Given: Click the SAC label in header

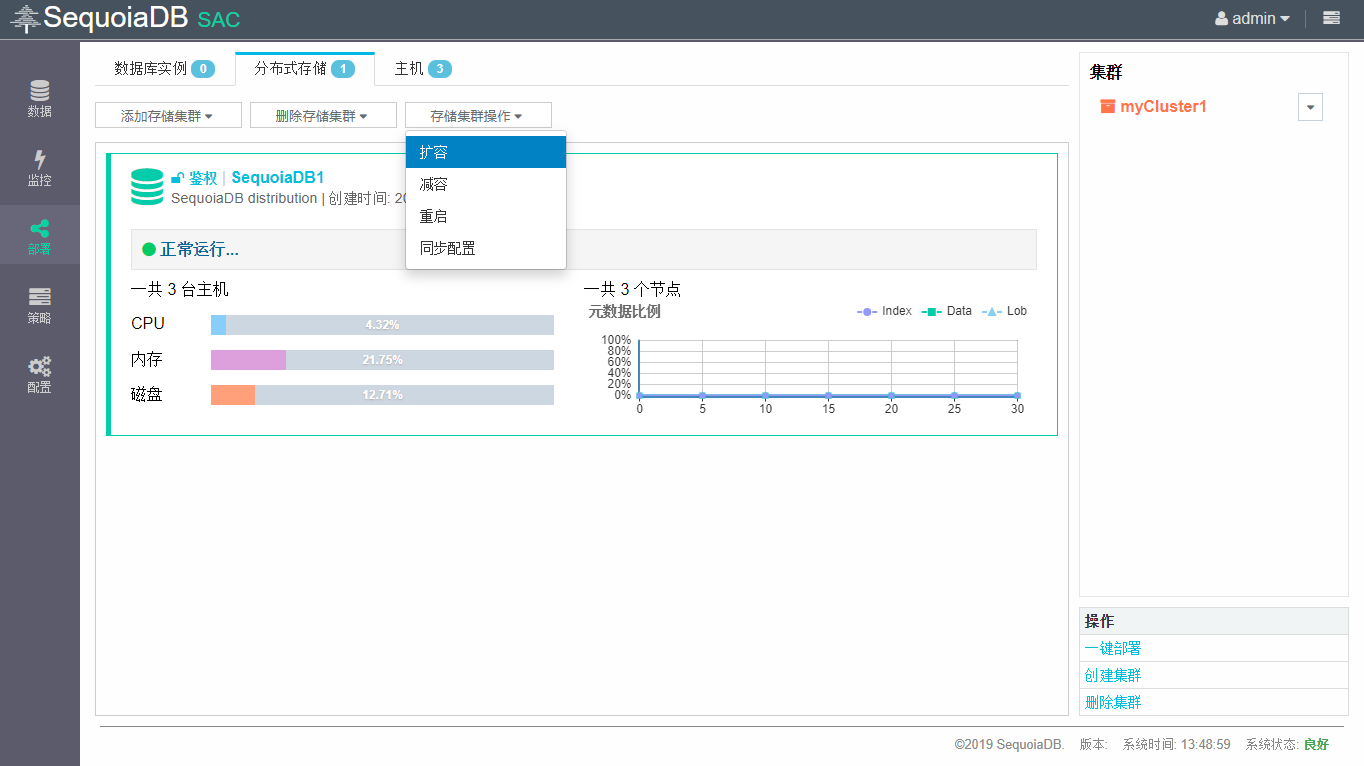Looking at the screenshot, I should pyautogui.click(x=219, y=20).
